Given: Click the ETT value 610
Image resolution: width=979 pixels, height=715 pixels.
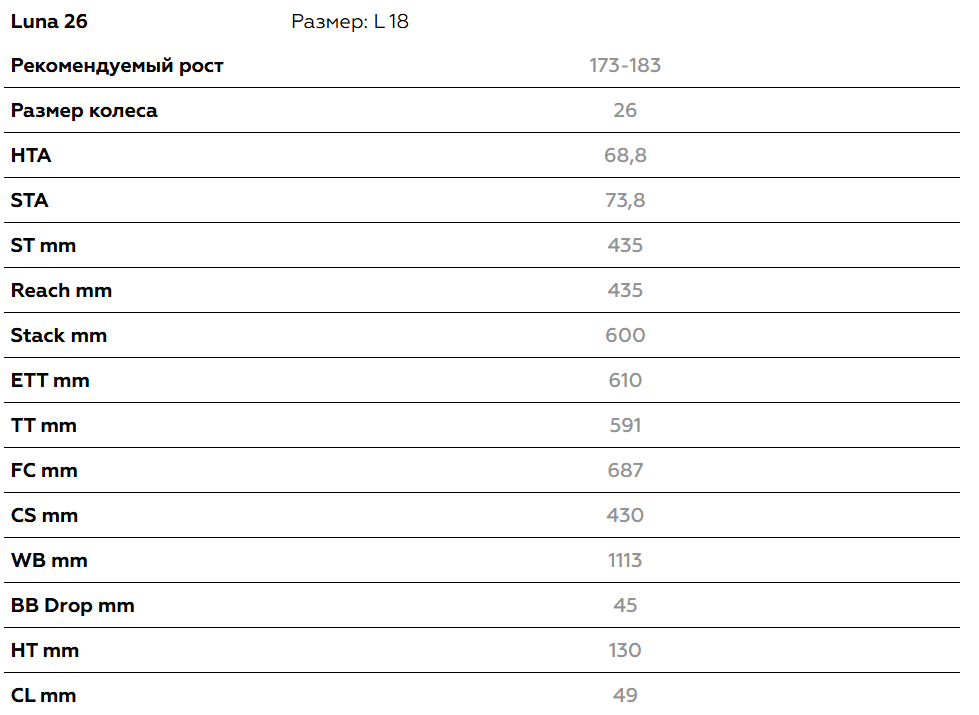Looking at the screenshot, I should [x=625, y=381].
